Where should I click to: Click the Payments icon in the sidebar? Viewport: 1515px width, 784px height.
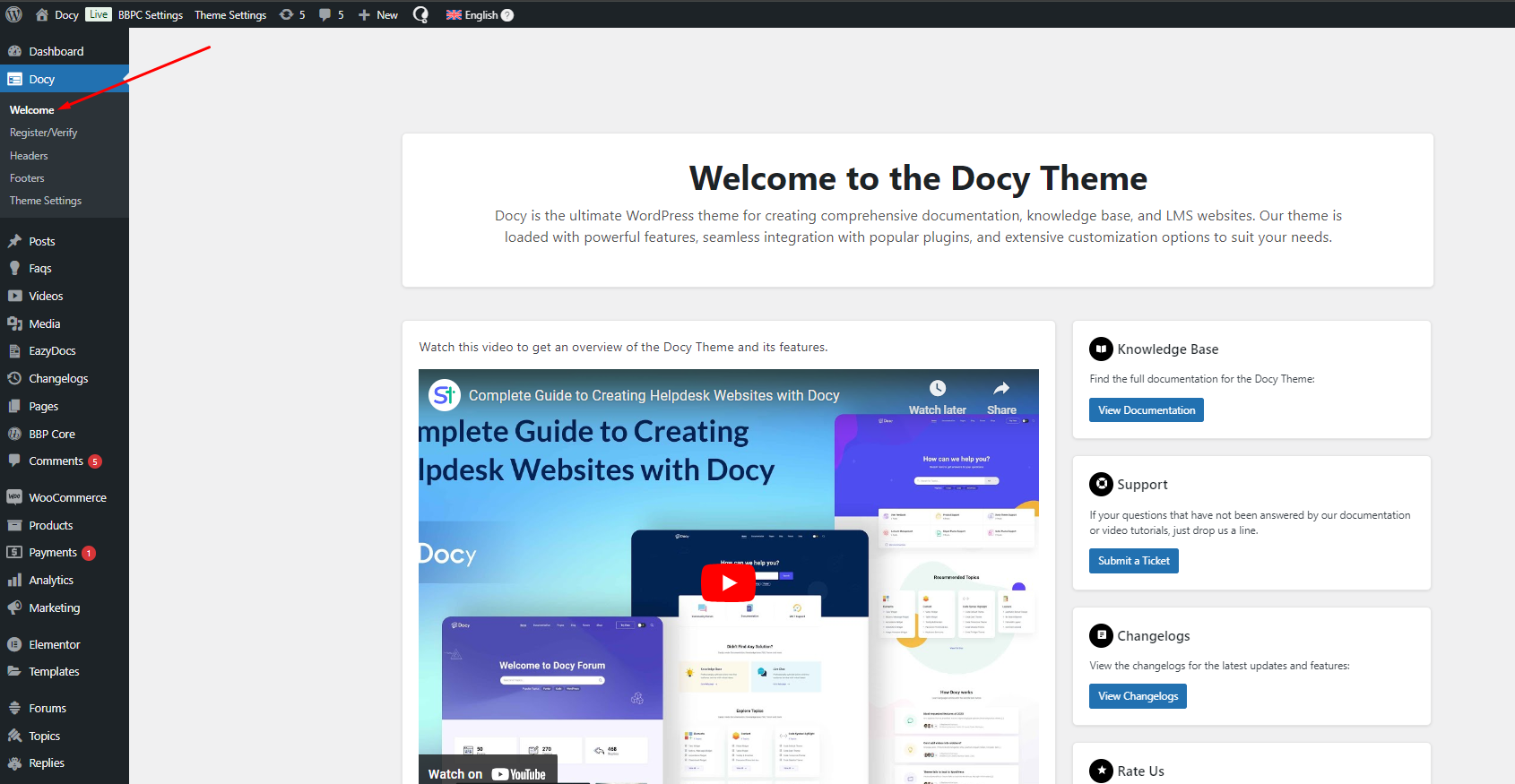click(14, 552)
